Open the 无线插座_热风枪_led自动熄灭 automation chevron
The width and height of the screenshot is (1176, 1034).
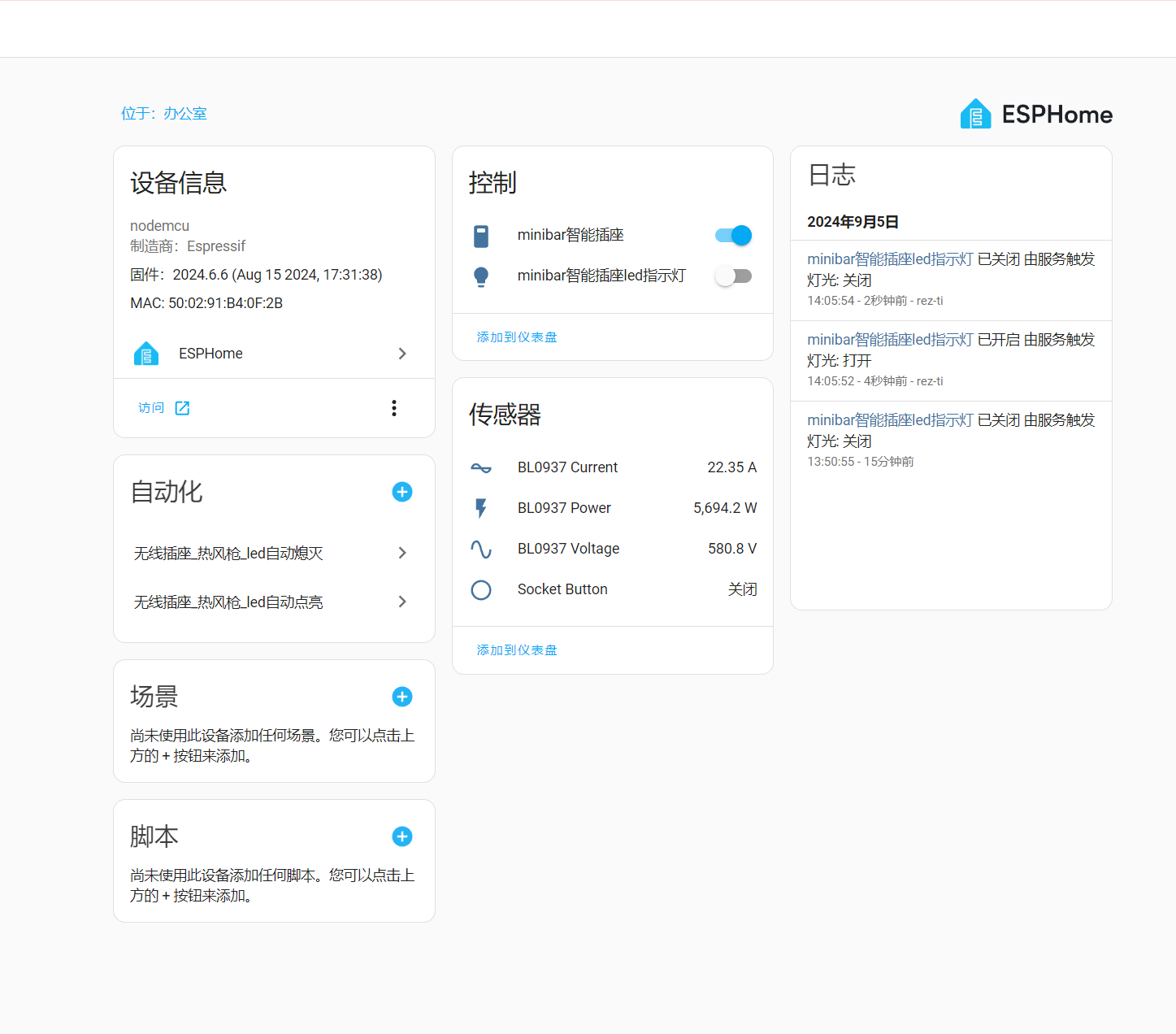pos(402,553)
